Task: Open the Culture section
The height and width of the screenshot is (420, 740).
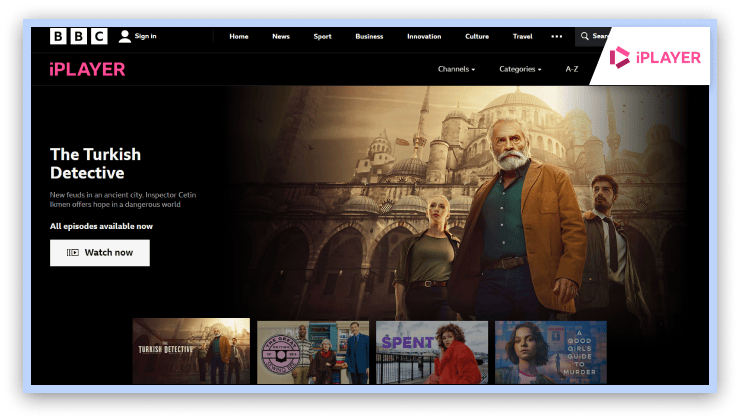Action: pos(477,36)
